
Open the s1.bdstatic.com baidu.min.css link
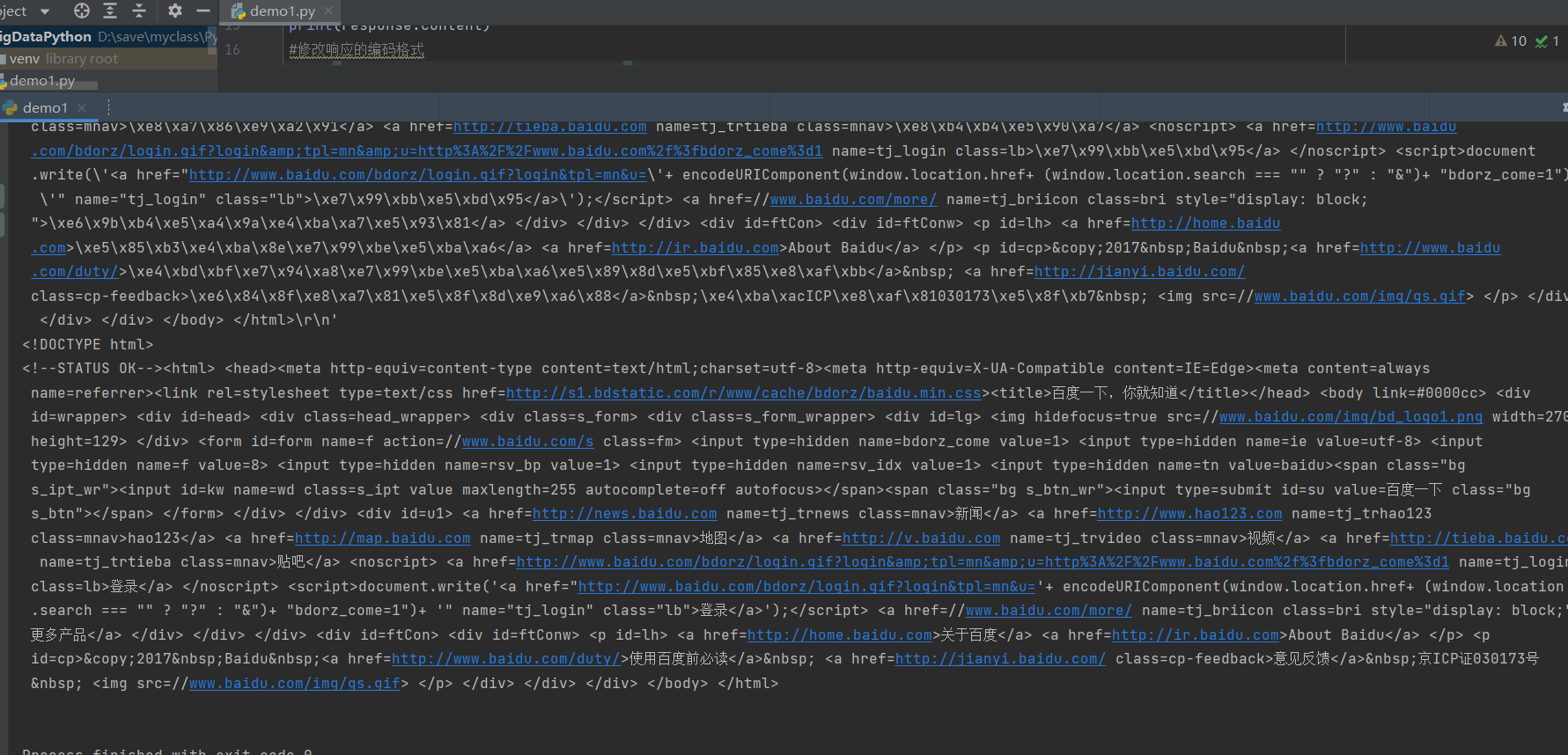click(744, 393)
